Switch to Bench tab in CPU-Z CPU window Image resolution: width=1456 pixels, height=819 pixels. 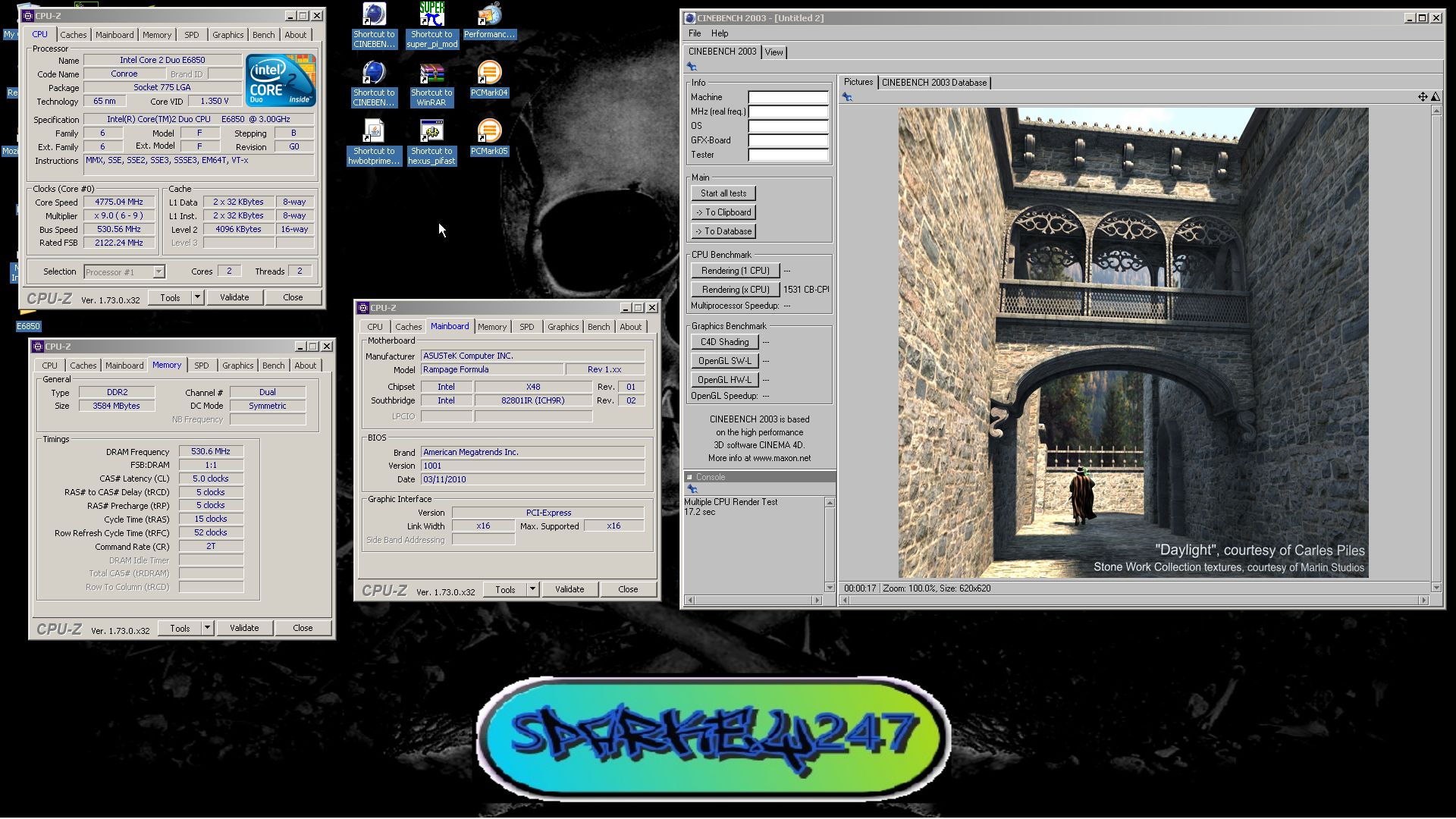click(264, 35)
